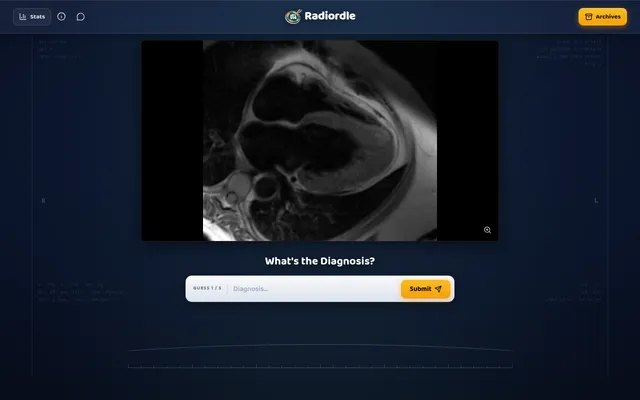Click the magnifier zoom icon on image
This screenshot has width=640, height=400.
point(487,230)
